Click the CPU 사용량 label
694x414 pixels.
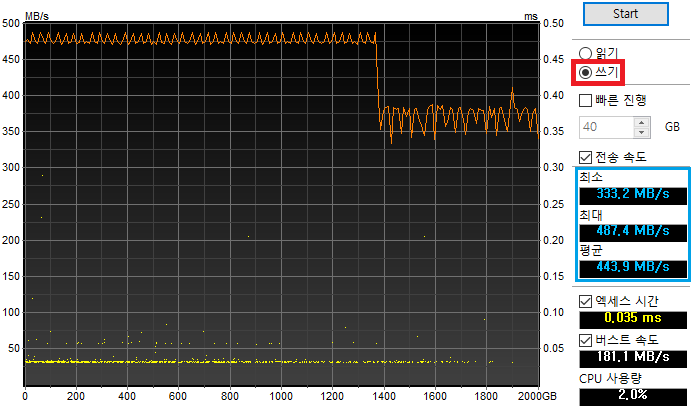610,379
